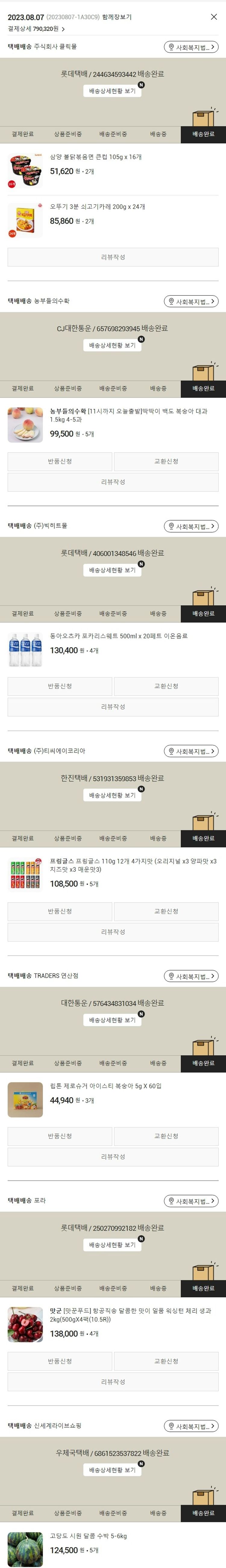Viewport: 226px width, 1568px height.
Task: Request exchange for 포카리스웨트 order
Action: [x=166, y=686]
